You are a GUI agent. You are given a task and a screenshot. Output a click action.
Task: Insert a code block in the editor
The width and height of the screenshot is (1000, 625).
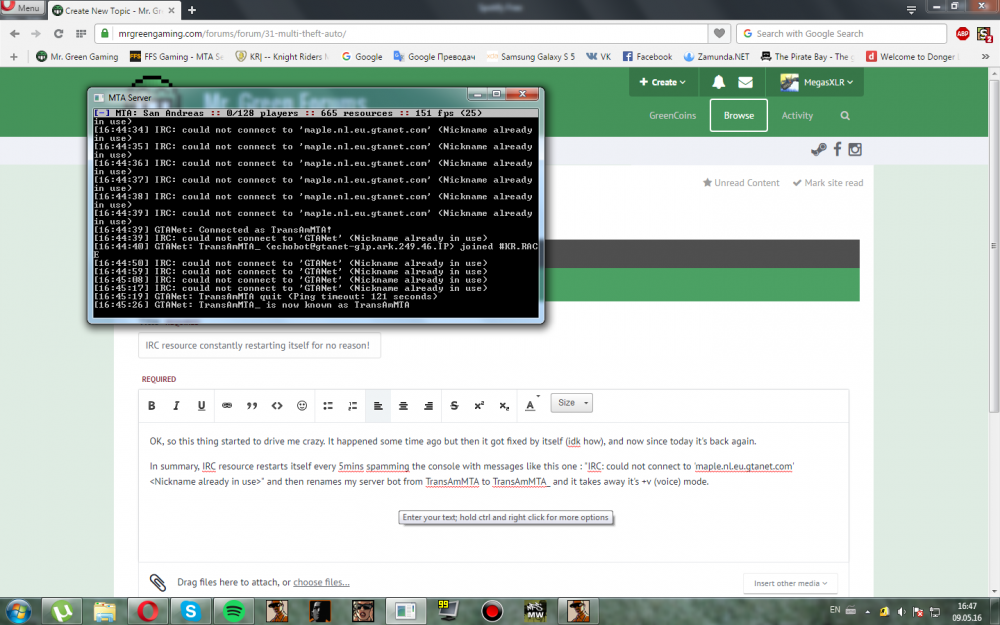coord(277,405)
